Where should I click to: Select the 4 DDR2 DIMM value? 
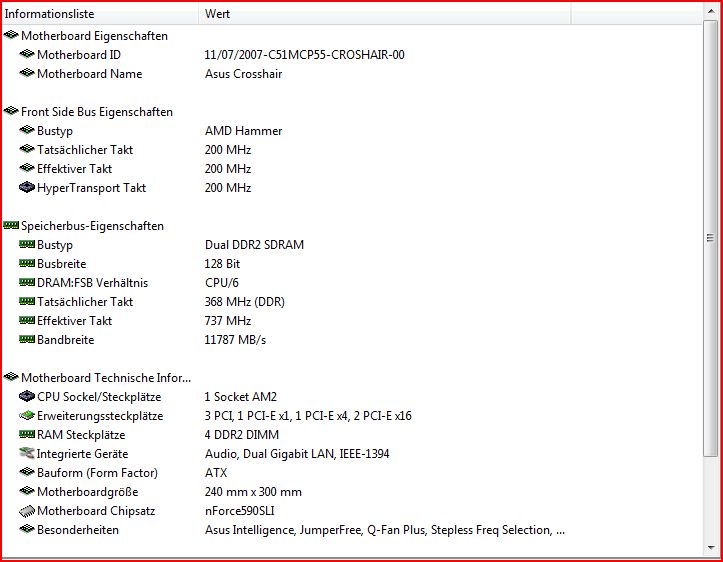point(242,435)
